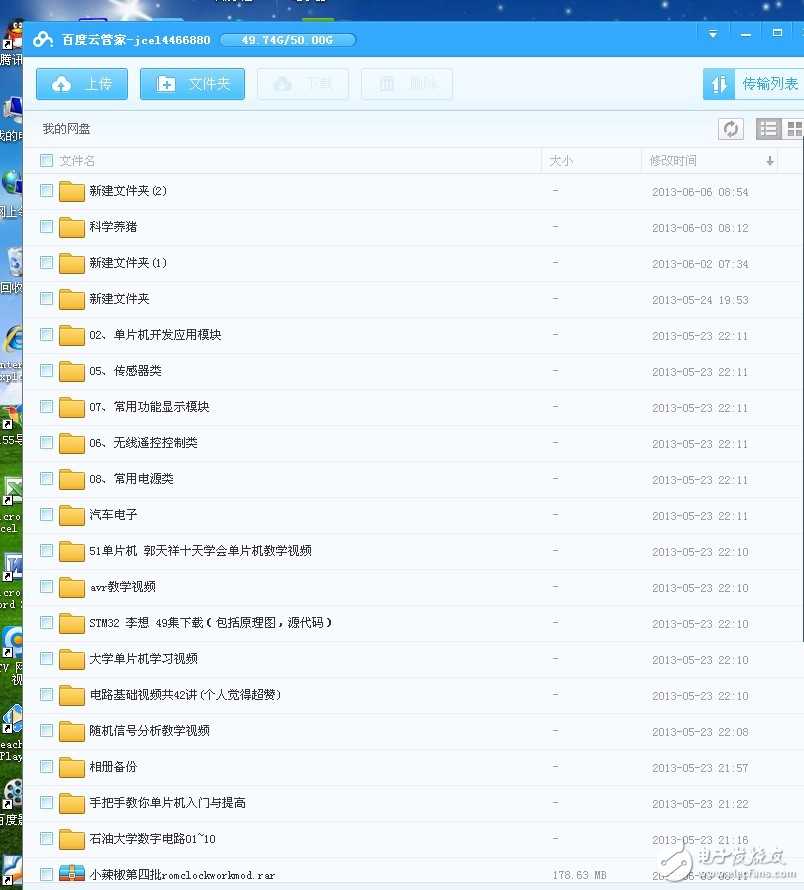Click folder icon of 科学养猪
The image size is (804, 890).
point(72,227)
